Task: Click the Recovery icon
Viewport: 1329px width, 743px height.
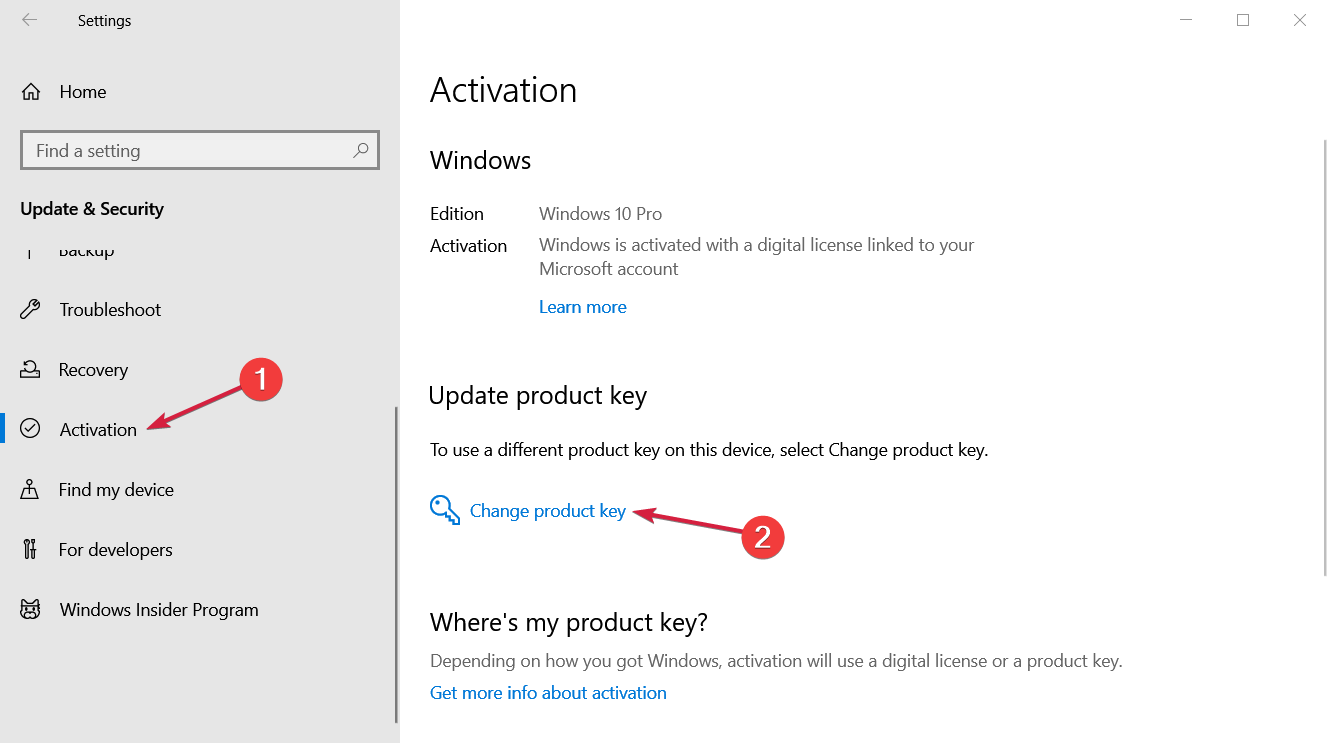Action: (30, 369)
